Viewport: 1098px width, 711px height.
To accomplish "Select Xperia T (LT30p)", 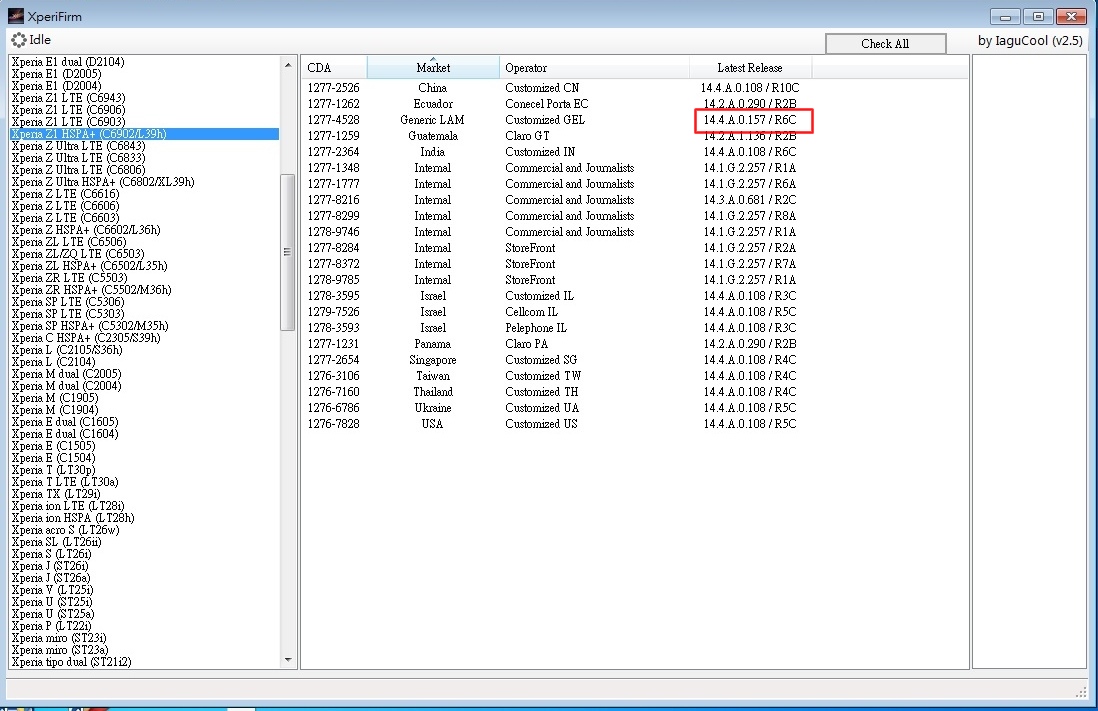I will tap(53, 469).
